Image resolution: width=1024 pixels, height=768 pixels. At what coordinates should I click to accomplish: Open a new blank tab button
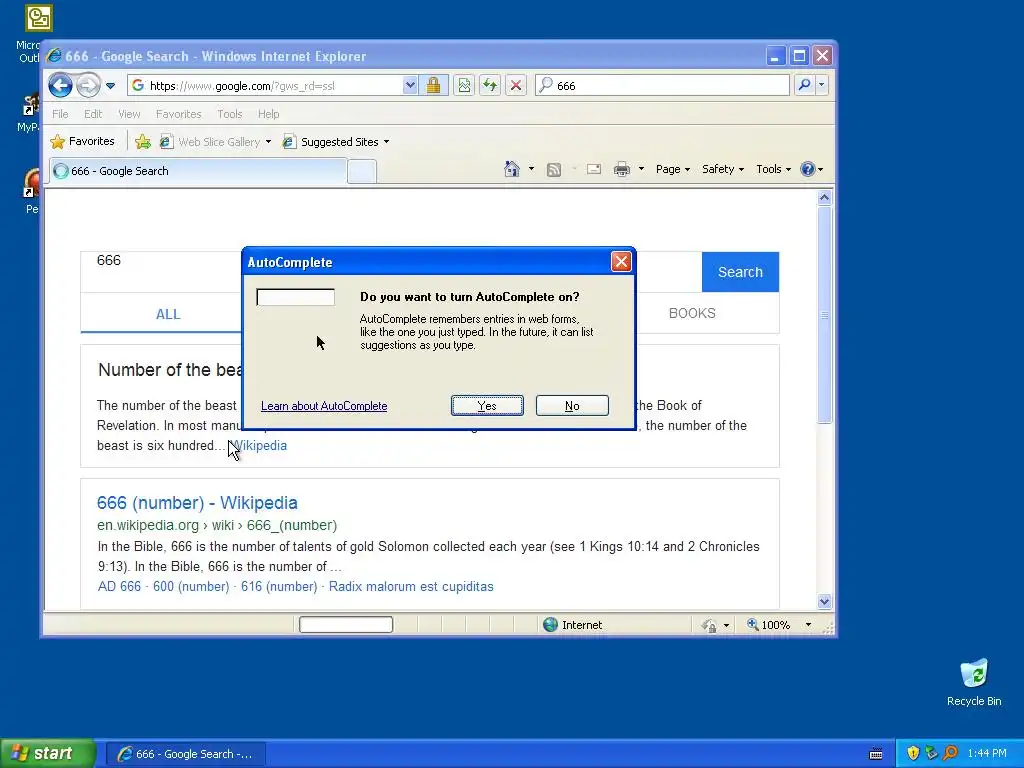click(362, 172)
